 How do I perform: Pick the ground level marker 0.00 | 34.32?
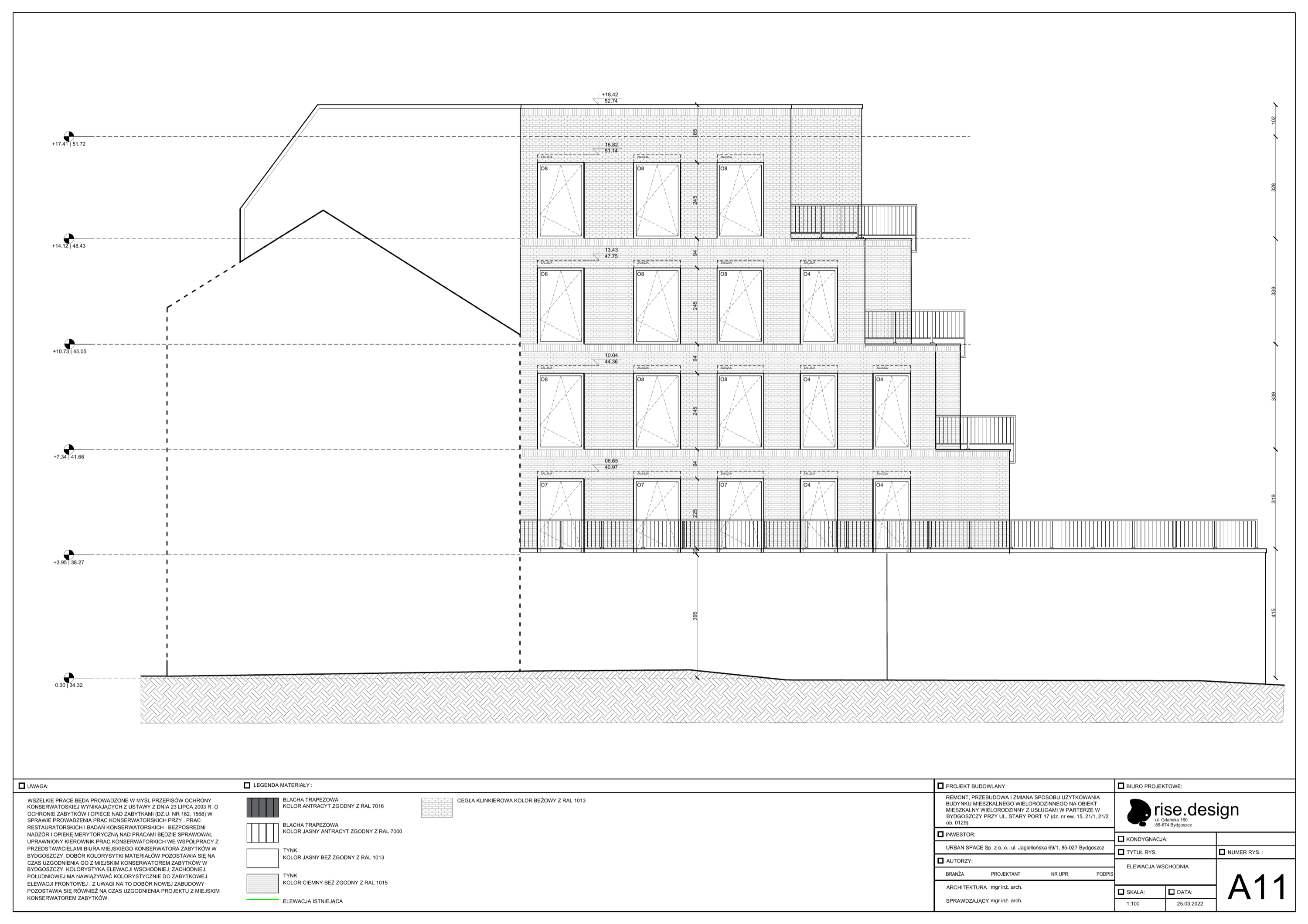pyautogui.click(x=68, y=678)
